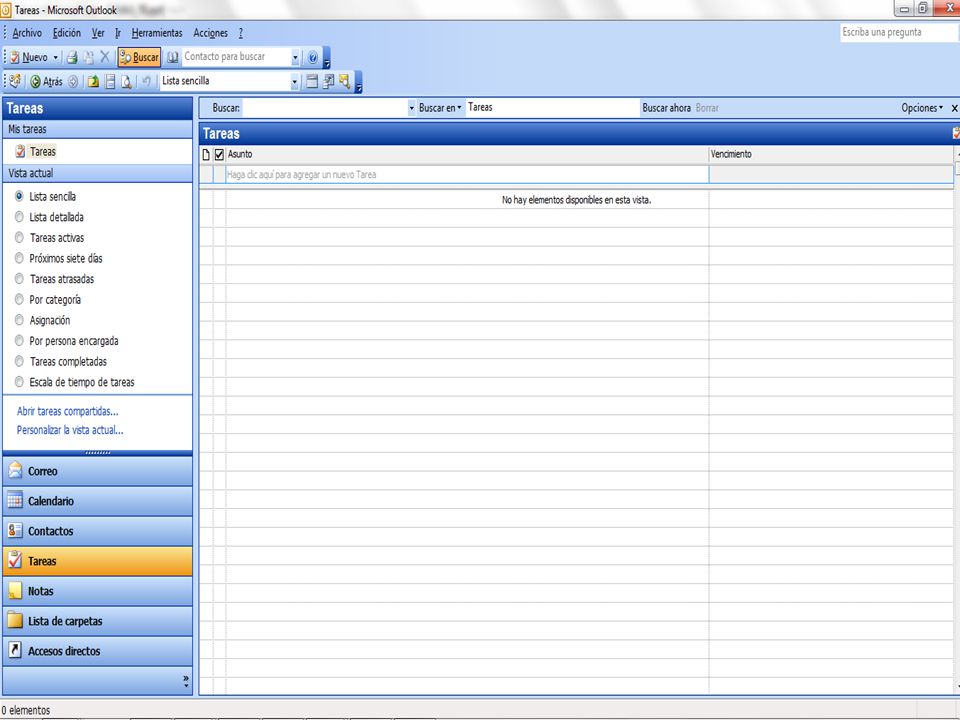
Task: Click Buscar ahora button
Action: pyautogui.click(x=666, y=108)
